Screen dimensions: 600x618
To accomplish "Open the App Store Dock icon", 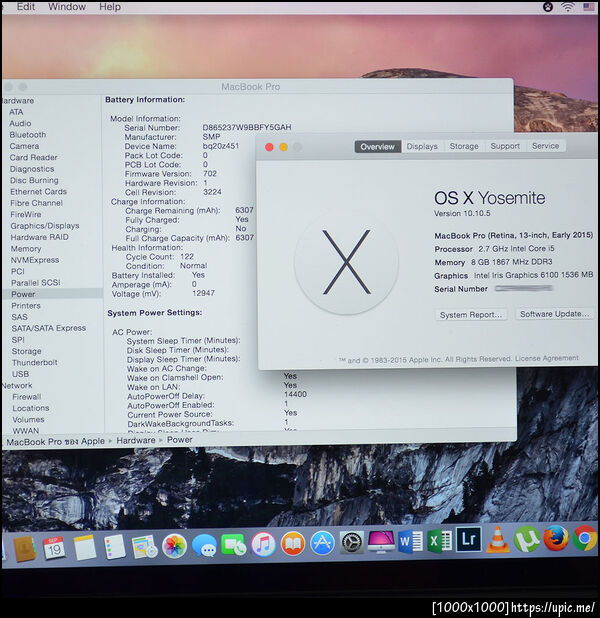I will pos(322,544).
